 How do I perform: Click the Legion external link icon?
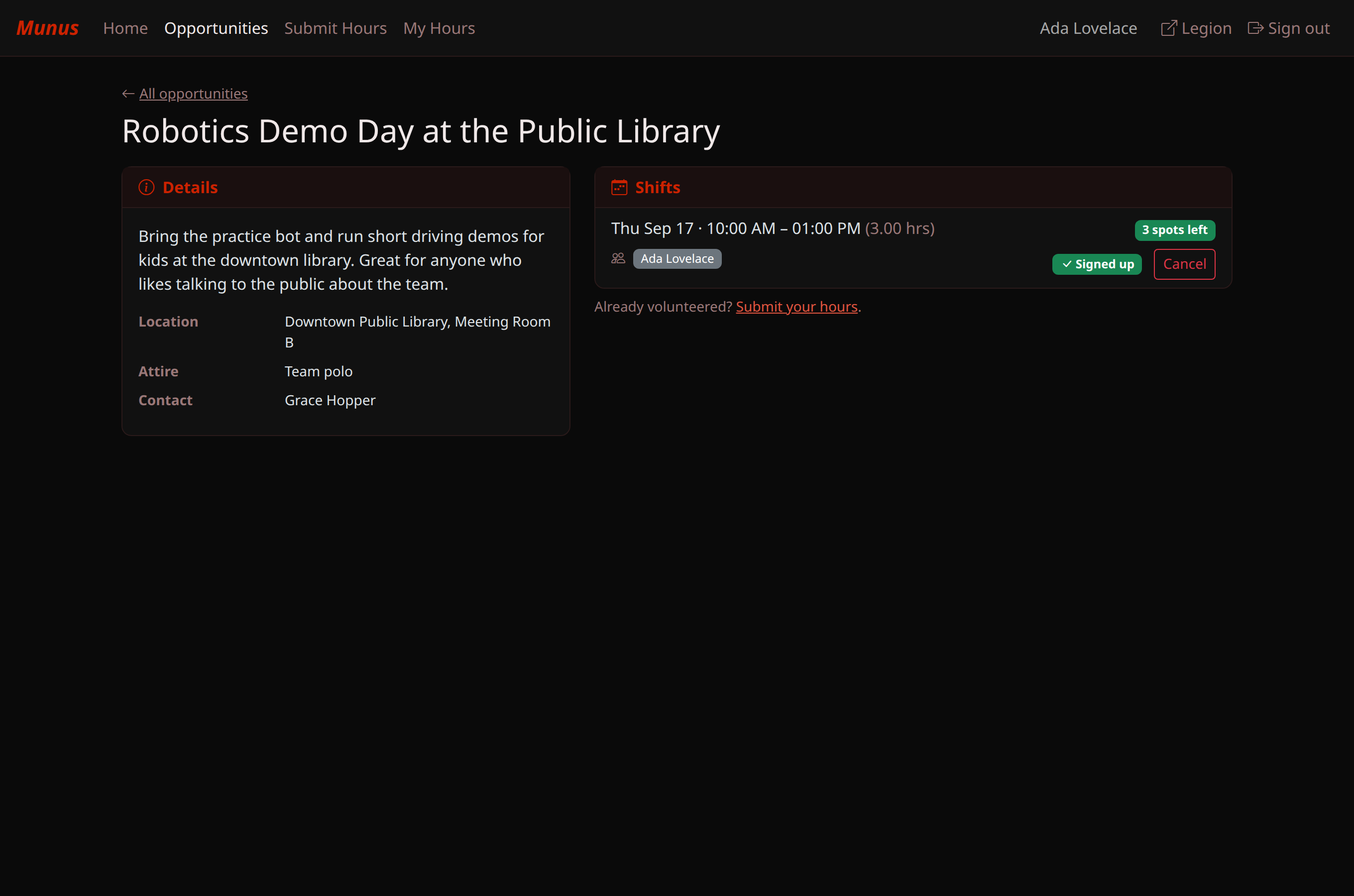coord(1169,28)
